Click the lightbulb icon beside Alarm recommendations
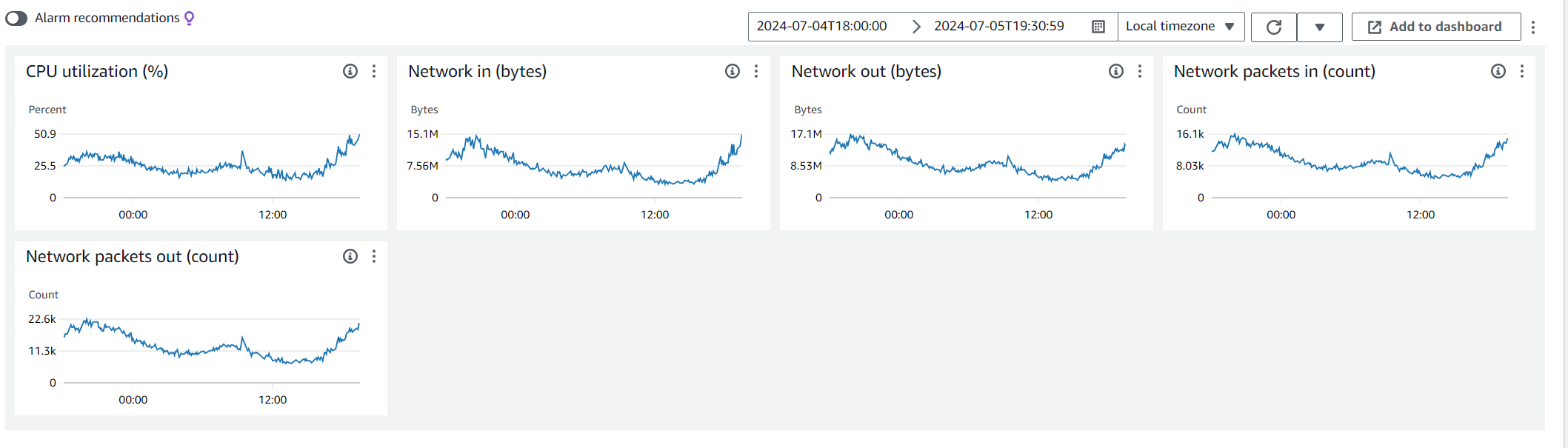1568x448 pixels. click(x=190, y=19)
